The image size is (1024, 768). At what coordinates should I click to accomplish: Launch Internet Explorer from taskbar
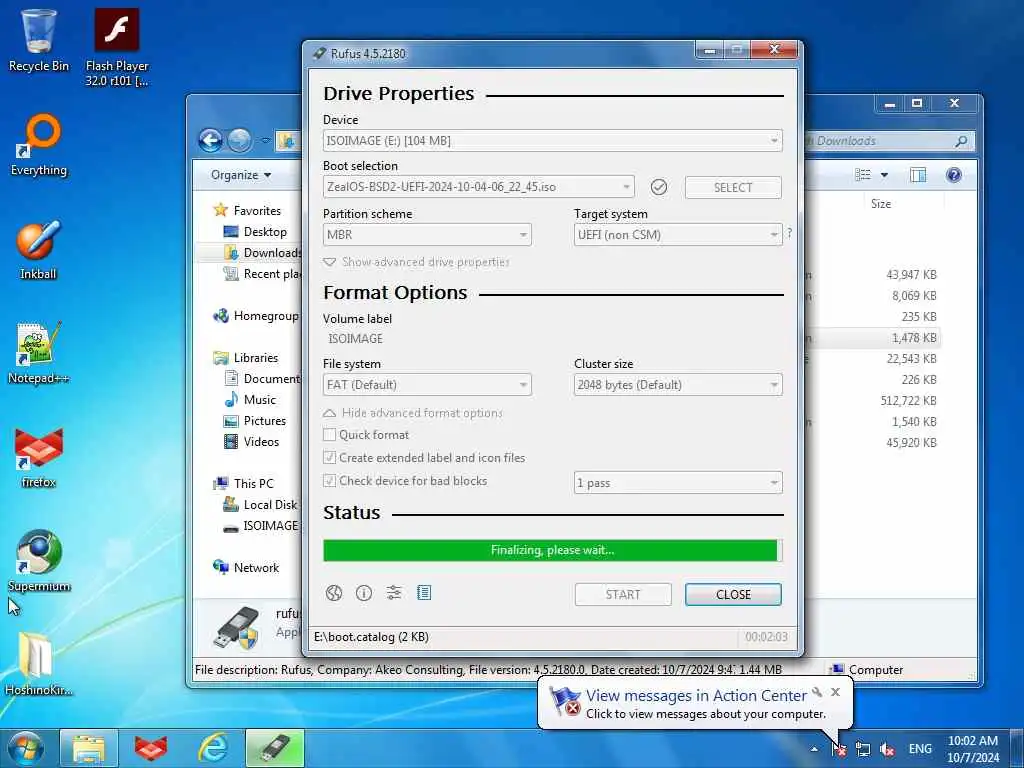(x=213, y=748)
